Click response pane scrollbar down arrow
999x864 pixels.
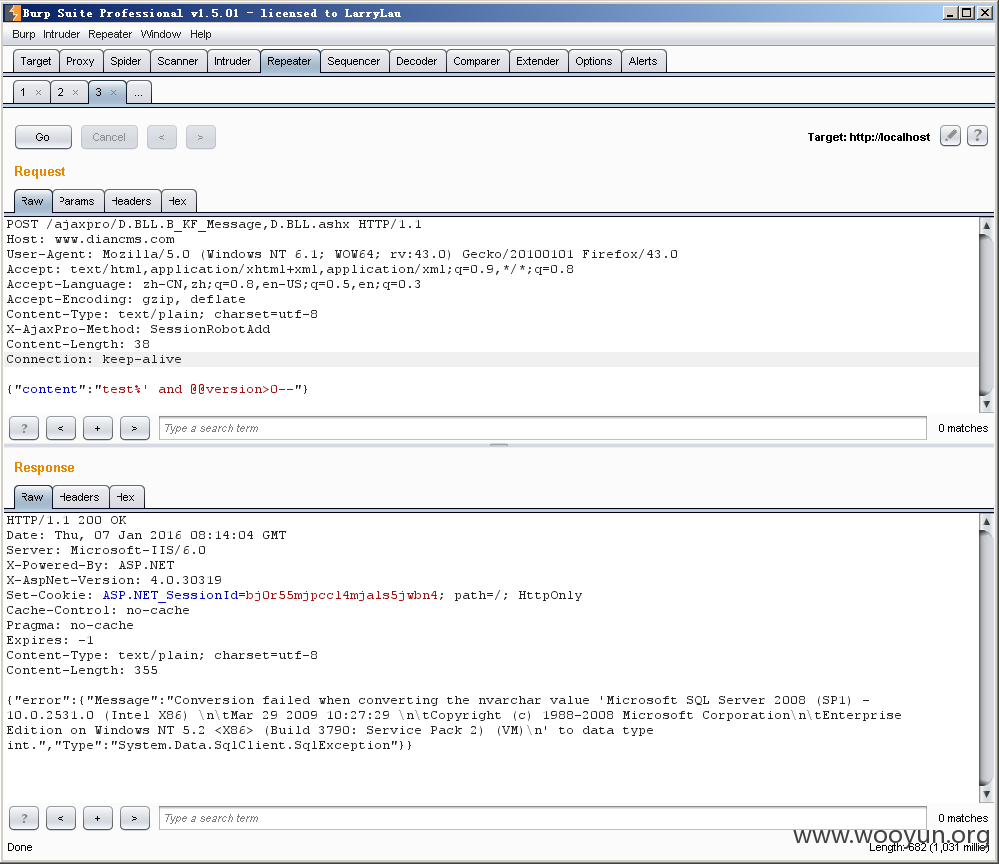986,795
